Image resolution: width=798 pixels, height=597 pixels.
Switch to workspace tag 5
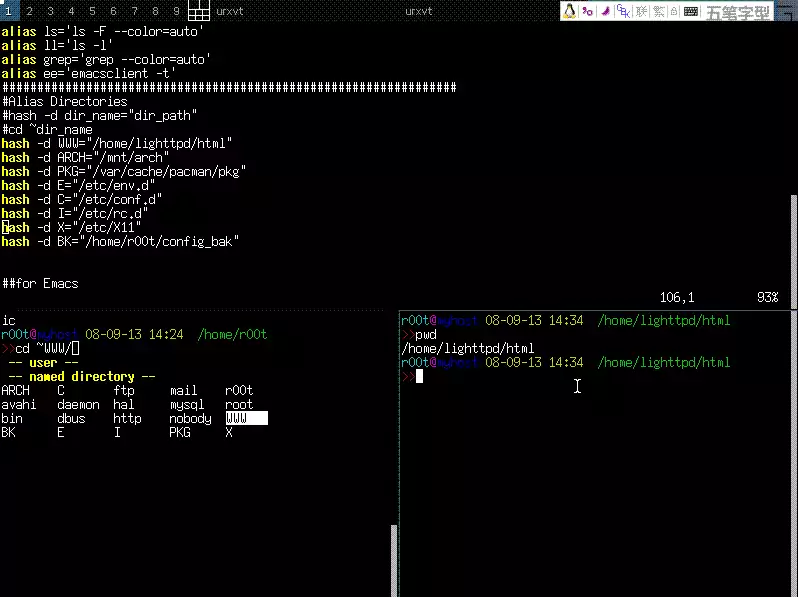[x=93, y=11]
